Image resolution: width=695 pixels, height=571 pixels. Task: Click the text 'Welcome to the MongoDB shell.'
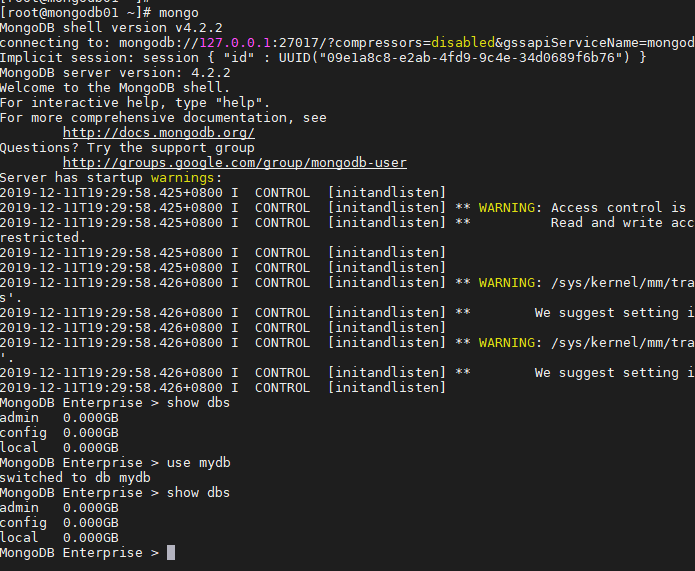coord(115,88)
